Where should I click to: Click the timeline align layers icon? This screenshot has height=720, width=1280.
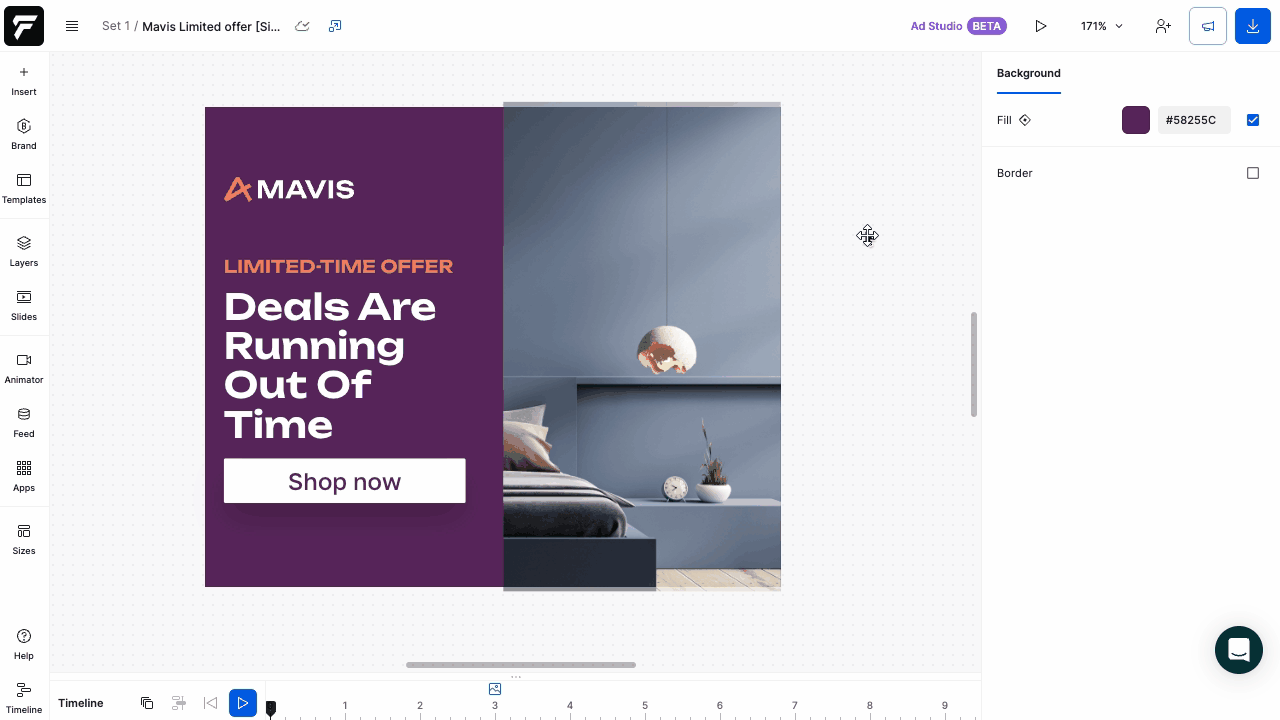click(x=179, y=703)
